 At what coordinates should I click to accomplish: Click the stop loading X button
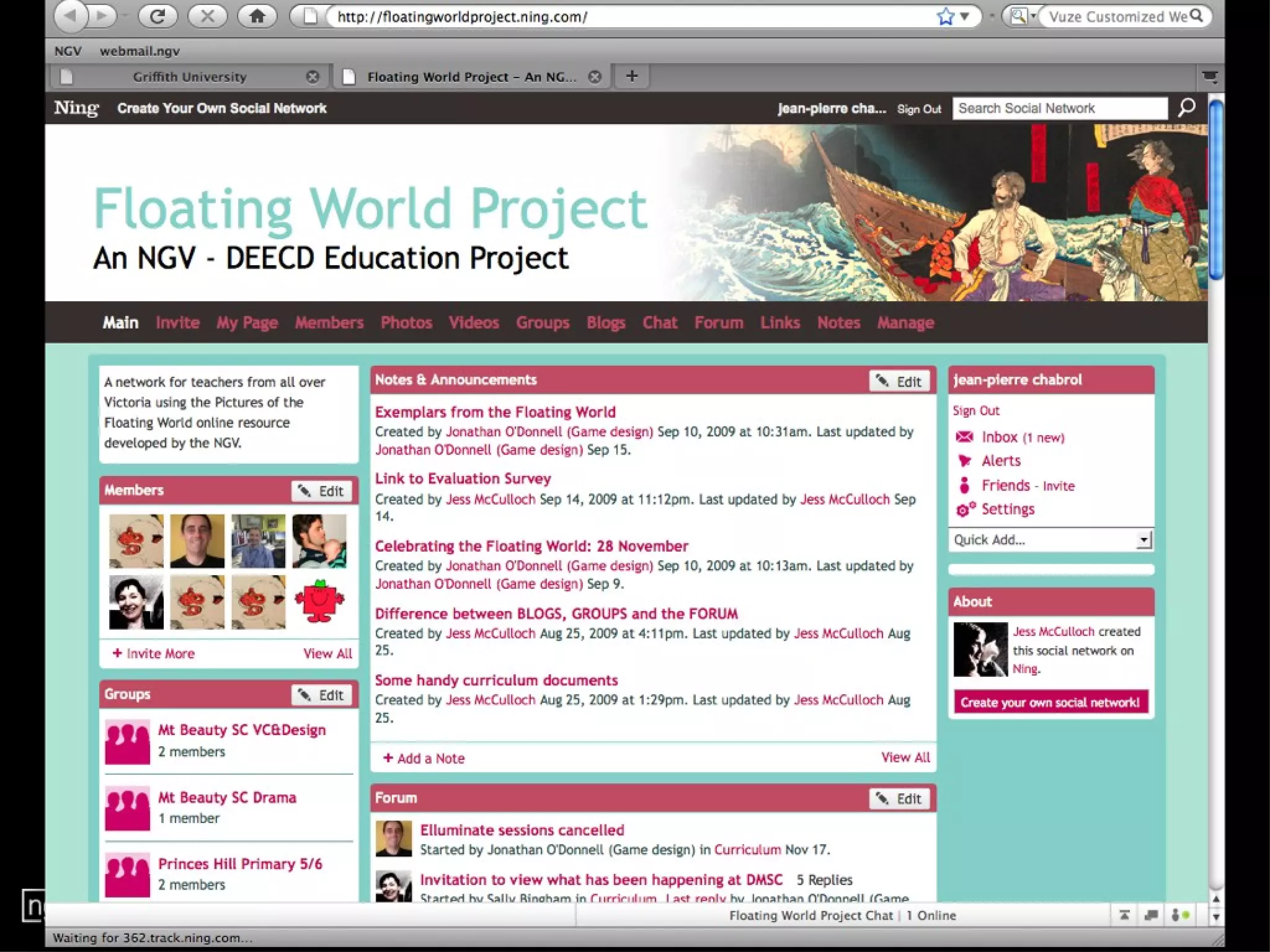click(208, 17)
